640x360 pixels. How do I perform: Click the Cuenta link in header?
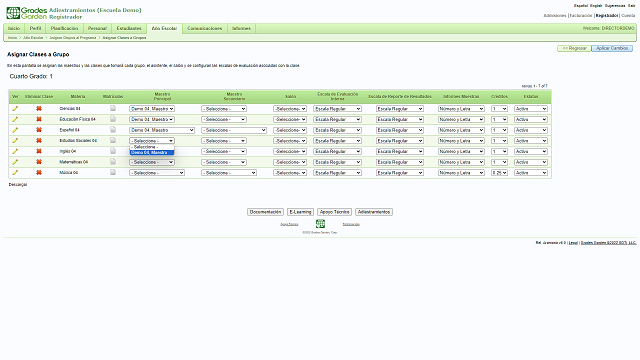[628, 16]
